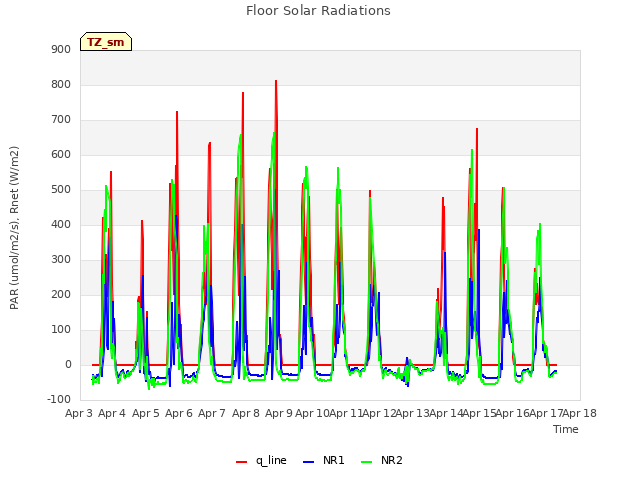Click the Apr 8 x-axis tick label
This screenshot has height=480, width=640.
246,413
